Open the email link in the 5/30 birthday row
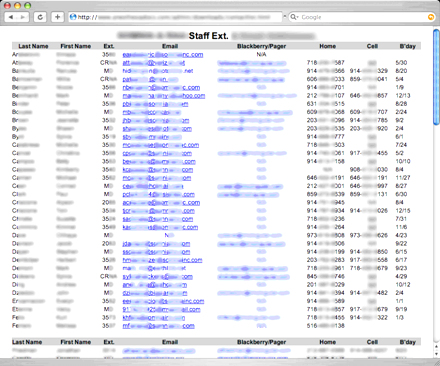 [x=154, y=63]
